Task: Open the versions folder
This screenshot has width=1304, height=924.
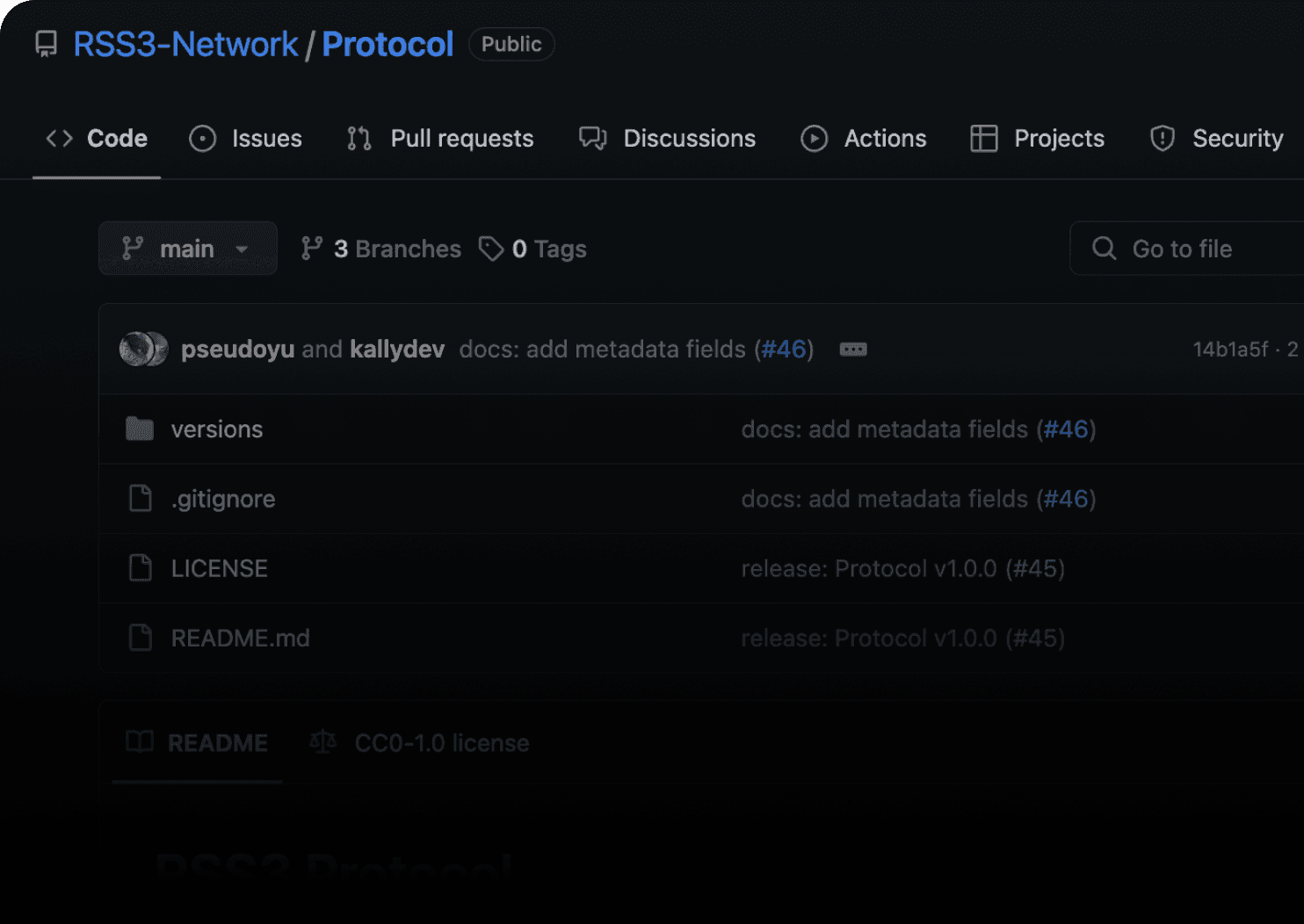Action: [x=217, y=429]
